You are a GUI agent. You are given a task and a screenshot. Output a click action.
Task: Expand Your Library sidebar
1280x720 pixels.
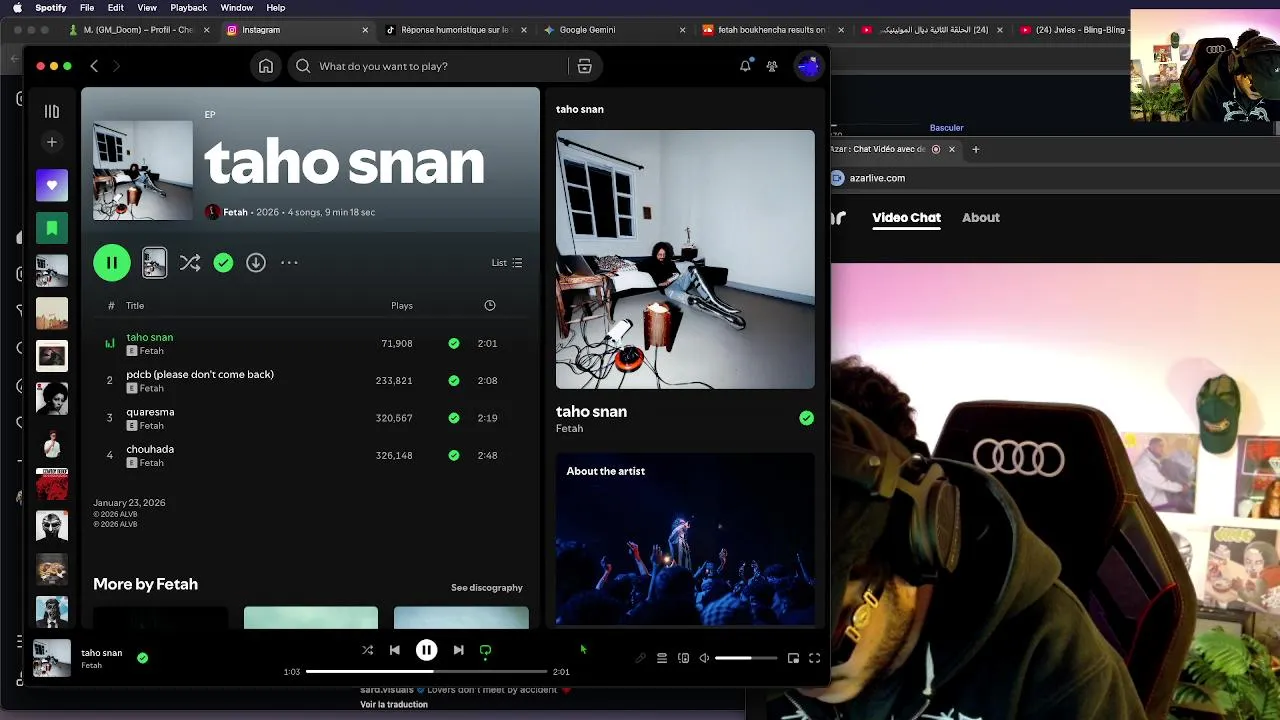click(52, 111)
